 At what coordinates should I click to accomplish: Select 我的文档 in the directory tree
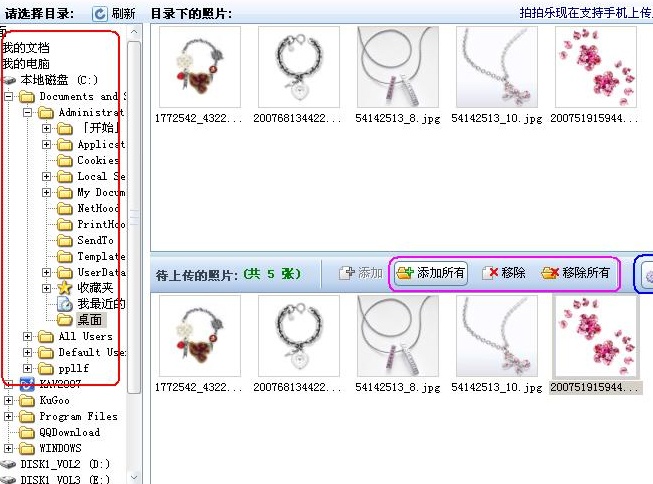click(x=24, y=48)
